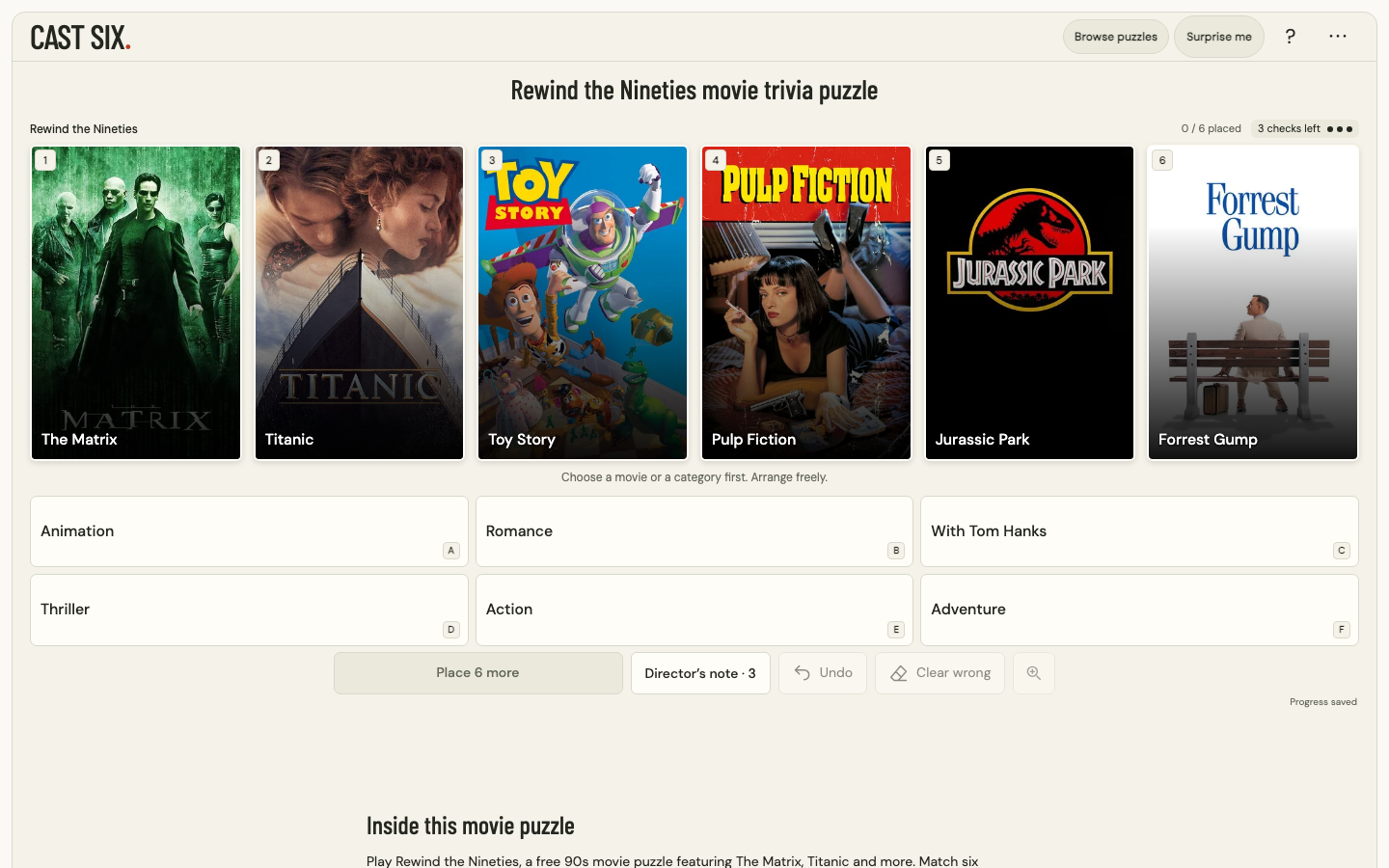1389x868 pixels.
Task: Choose the Pulp Fiction poster card
Action: [806, 303]
